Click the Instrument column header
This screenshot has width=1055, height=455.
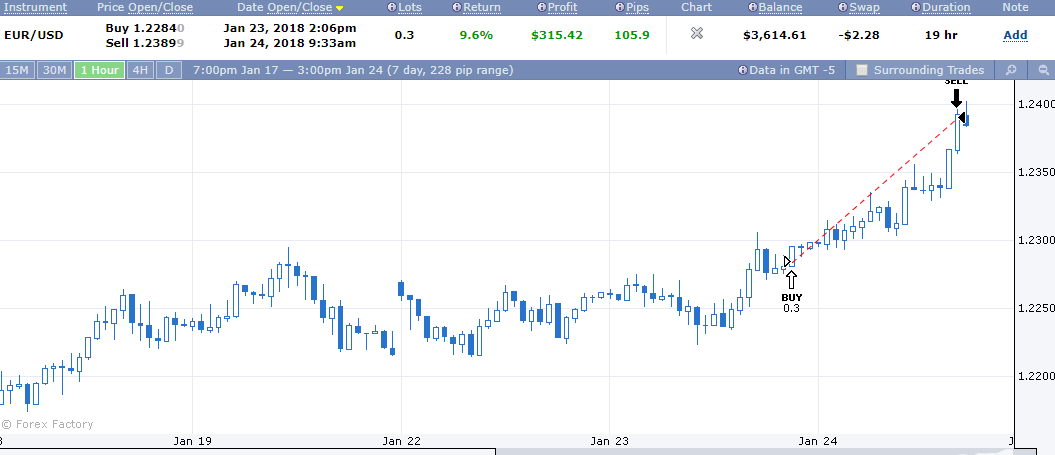[x=36, y=7]
